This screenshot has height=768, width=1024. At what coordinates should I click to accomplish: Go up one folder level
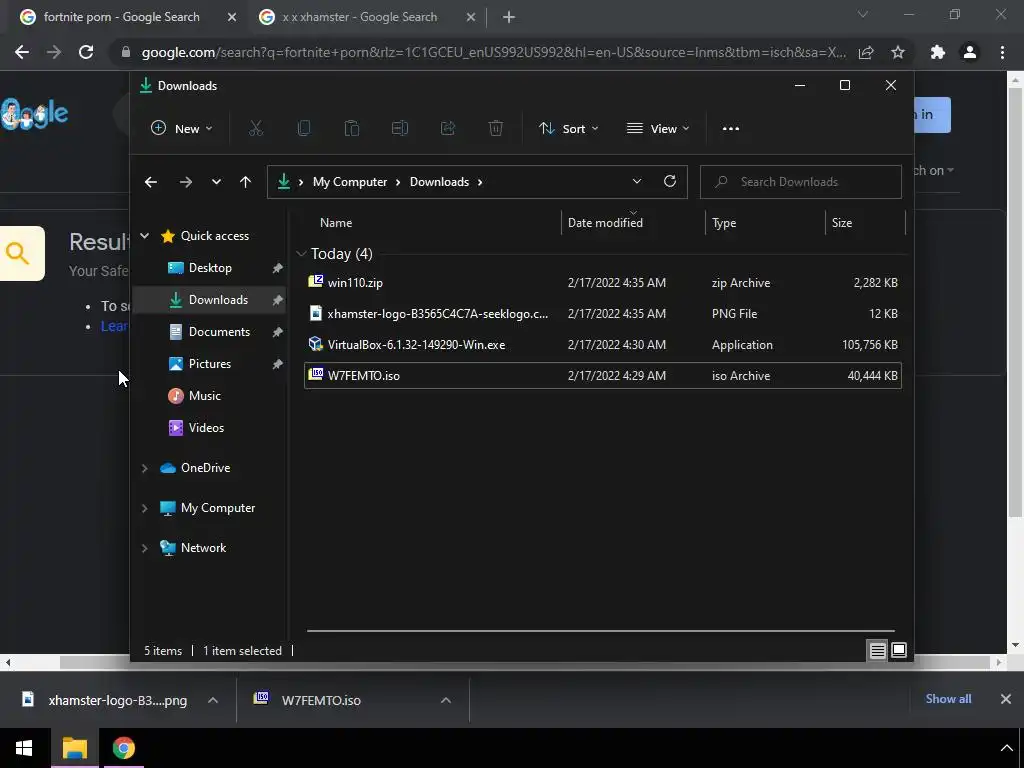pos(245,182)
